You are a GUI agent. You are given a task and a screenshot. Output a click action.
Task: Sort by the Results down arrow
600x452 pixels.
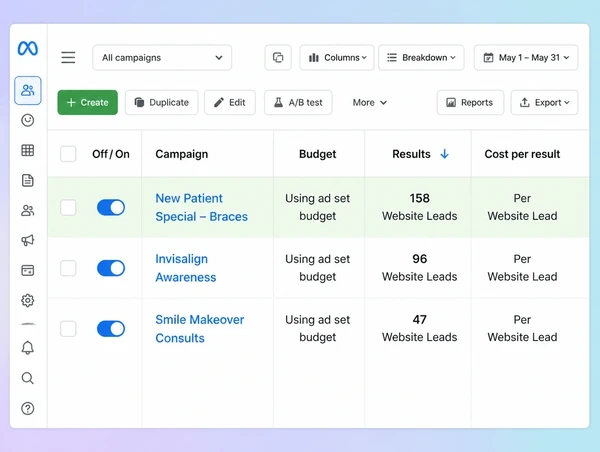point(444,154)
